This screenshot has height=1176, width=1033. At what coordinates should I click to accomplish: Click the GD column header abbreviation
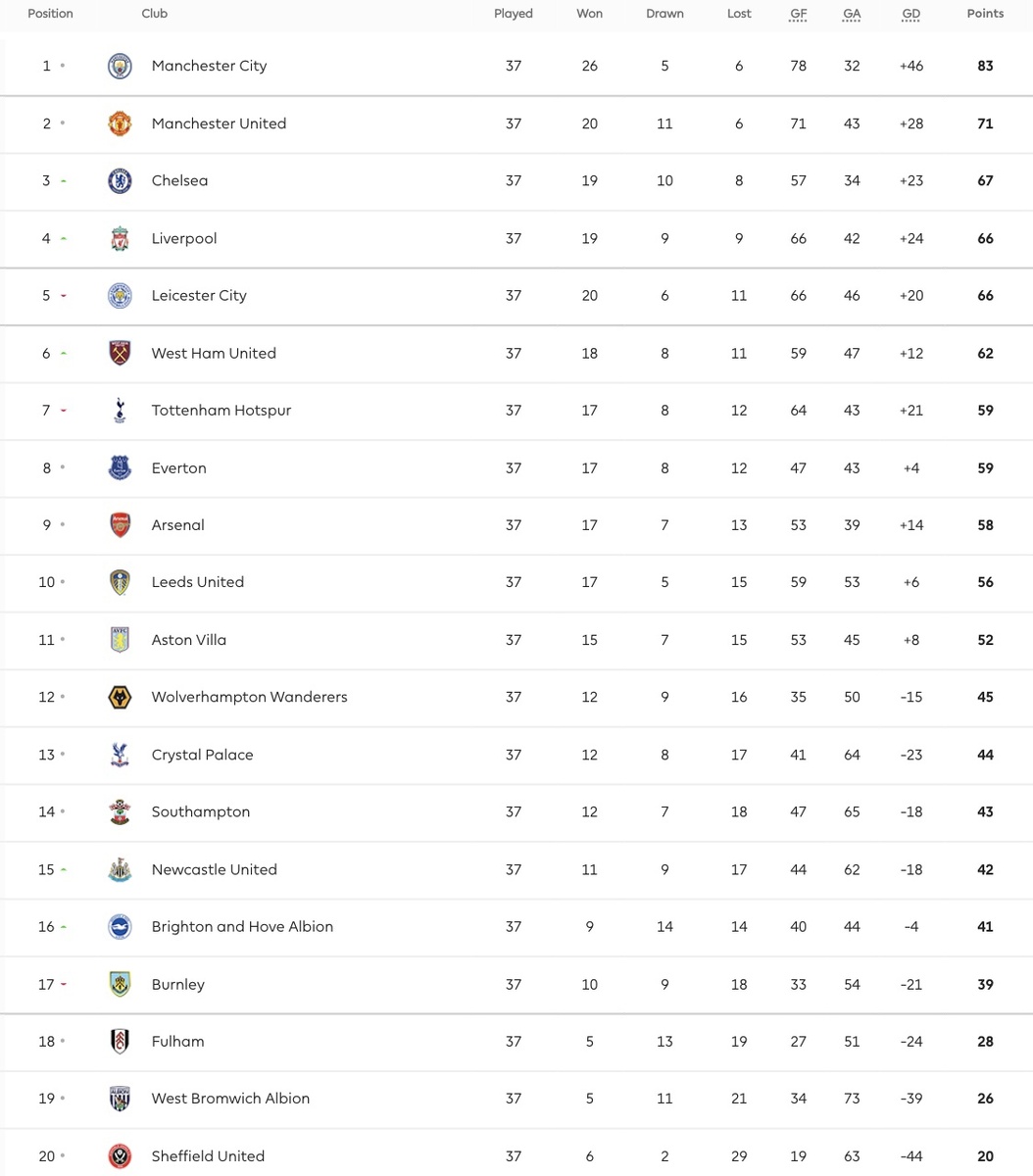(911, 14)
